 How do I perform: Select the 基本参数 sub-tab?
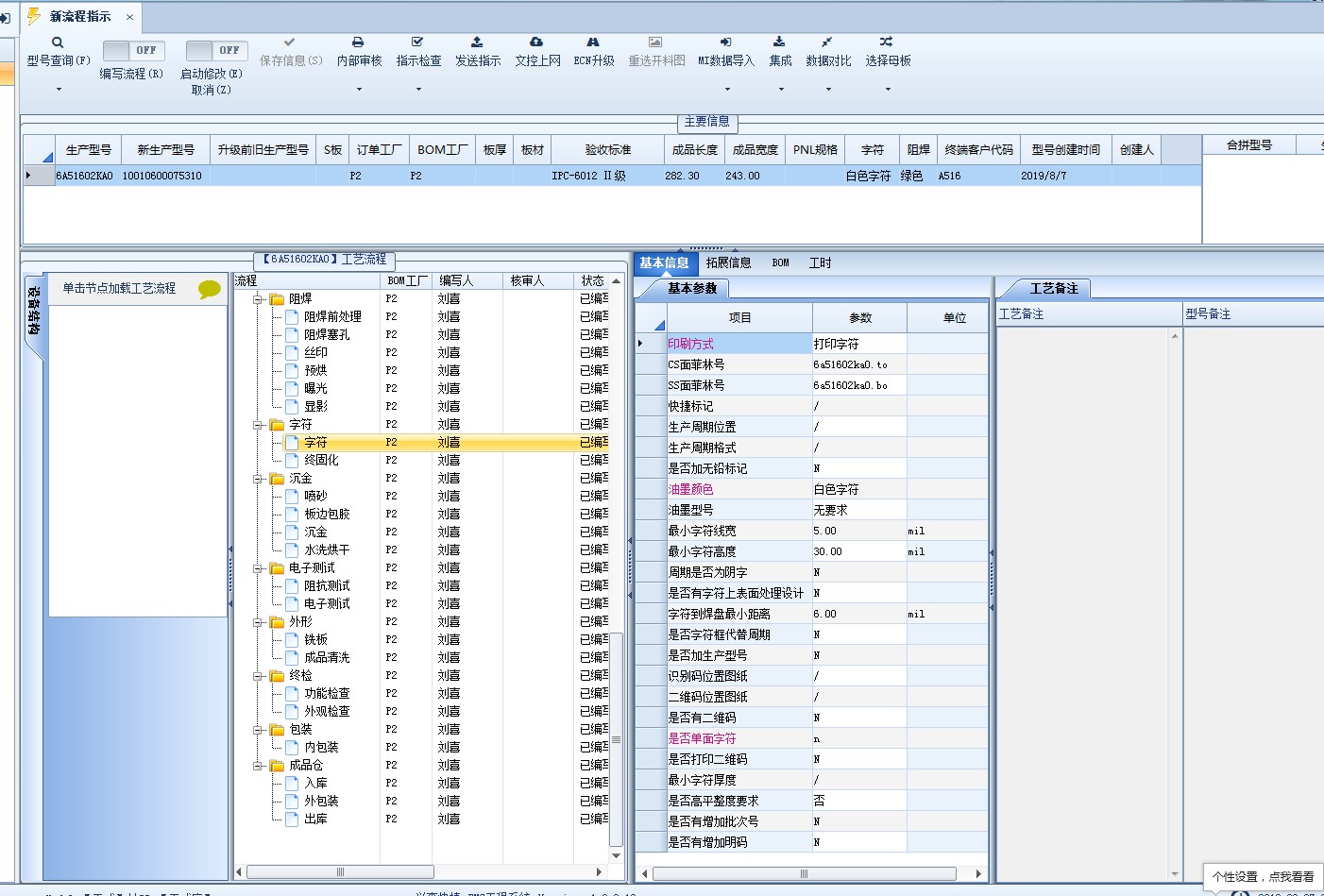(692, 289)
